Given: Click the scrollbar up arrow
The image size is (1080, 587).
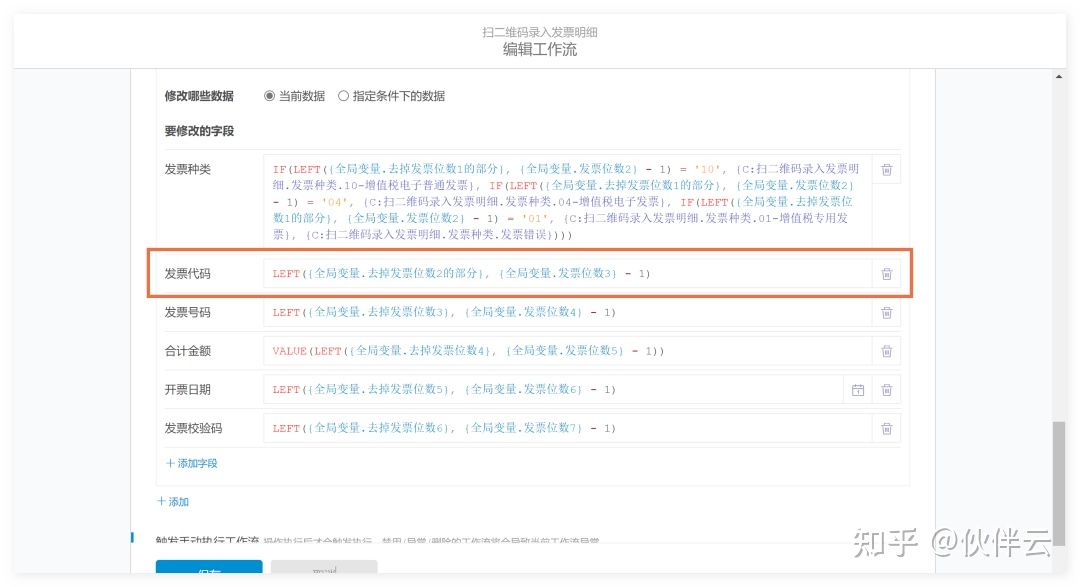Looking at the screenshot, I should [x=1059, y=77].
